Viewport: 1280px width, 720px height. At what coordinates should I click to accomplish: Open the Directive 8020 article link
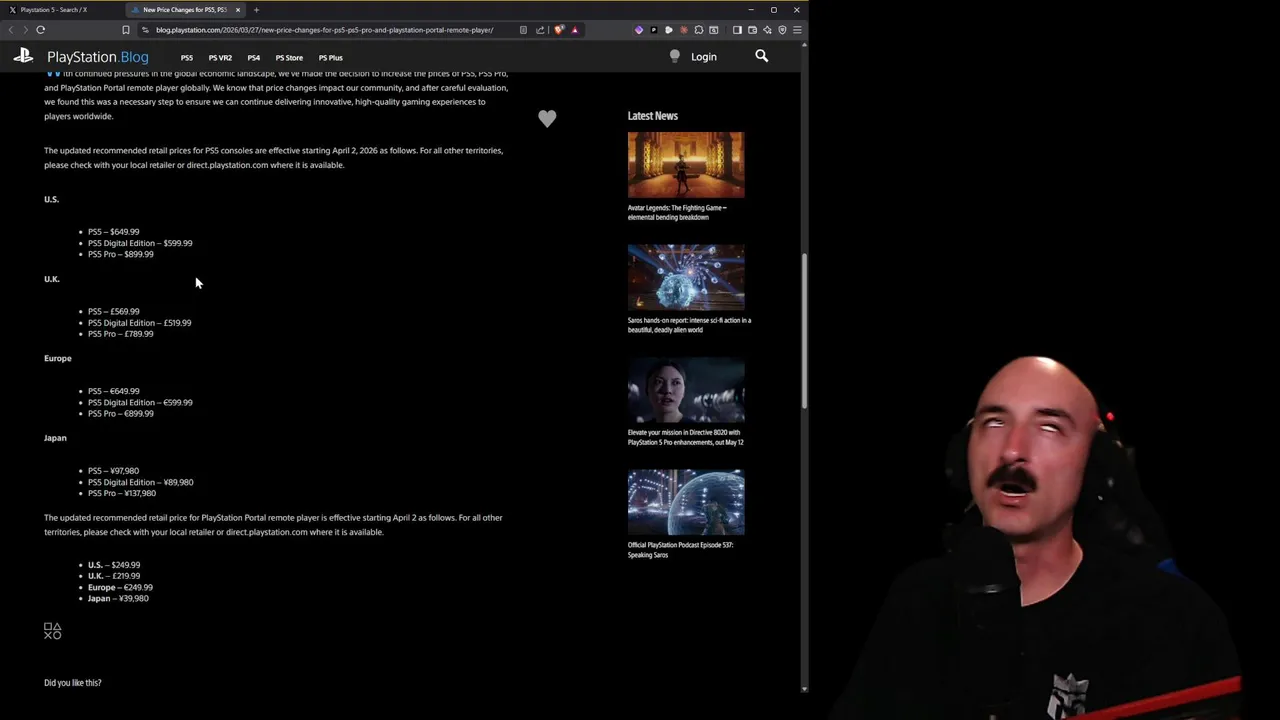click(686, 437)
